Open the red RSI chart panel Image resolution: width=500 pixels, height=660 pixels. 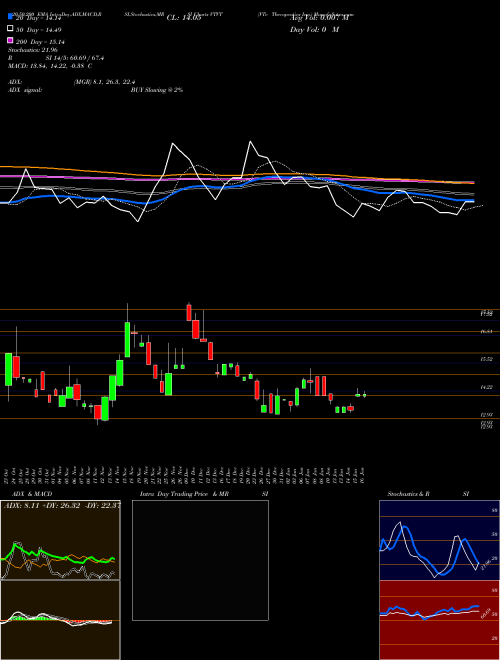click(439, 620)
